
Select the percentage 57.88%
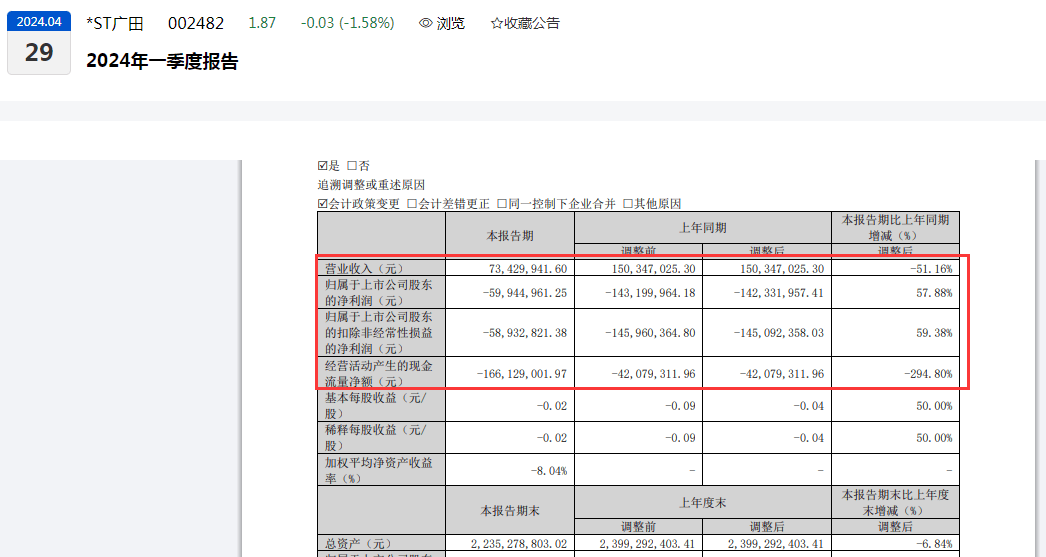click(x=934, y=293)
